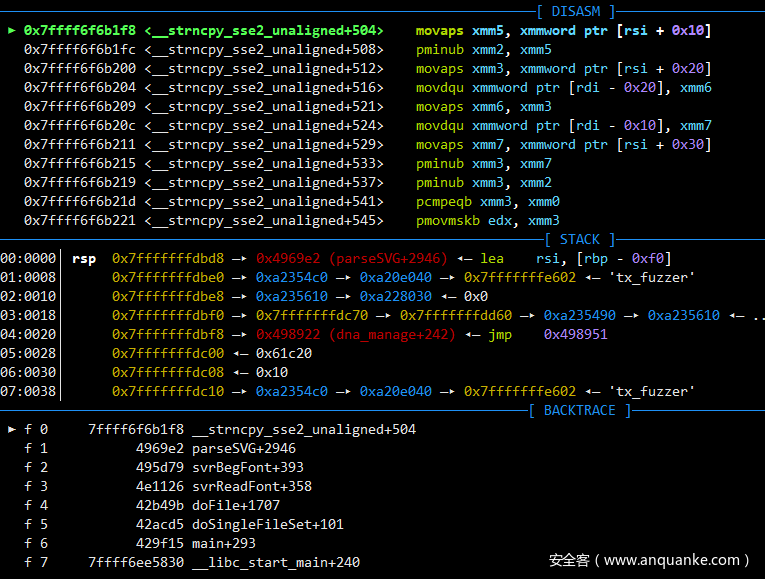Select the STACK section header
The height and width of the screenshot is (579, 765).
[x=580, y=239]
